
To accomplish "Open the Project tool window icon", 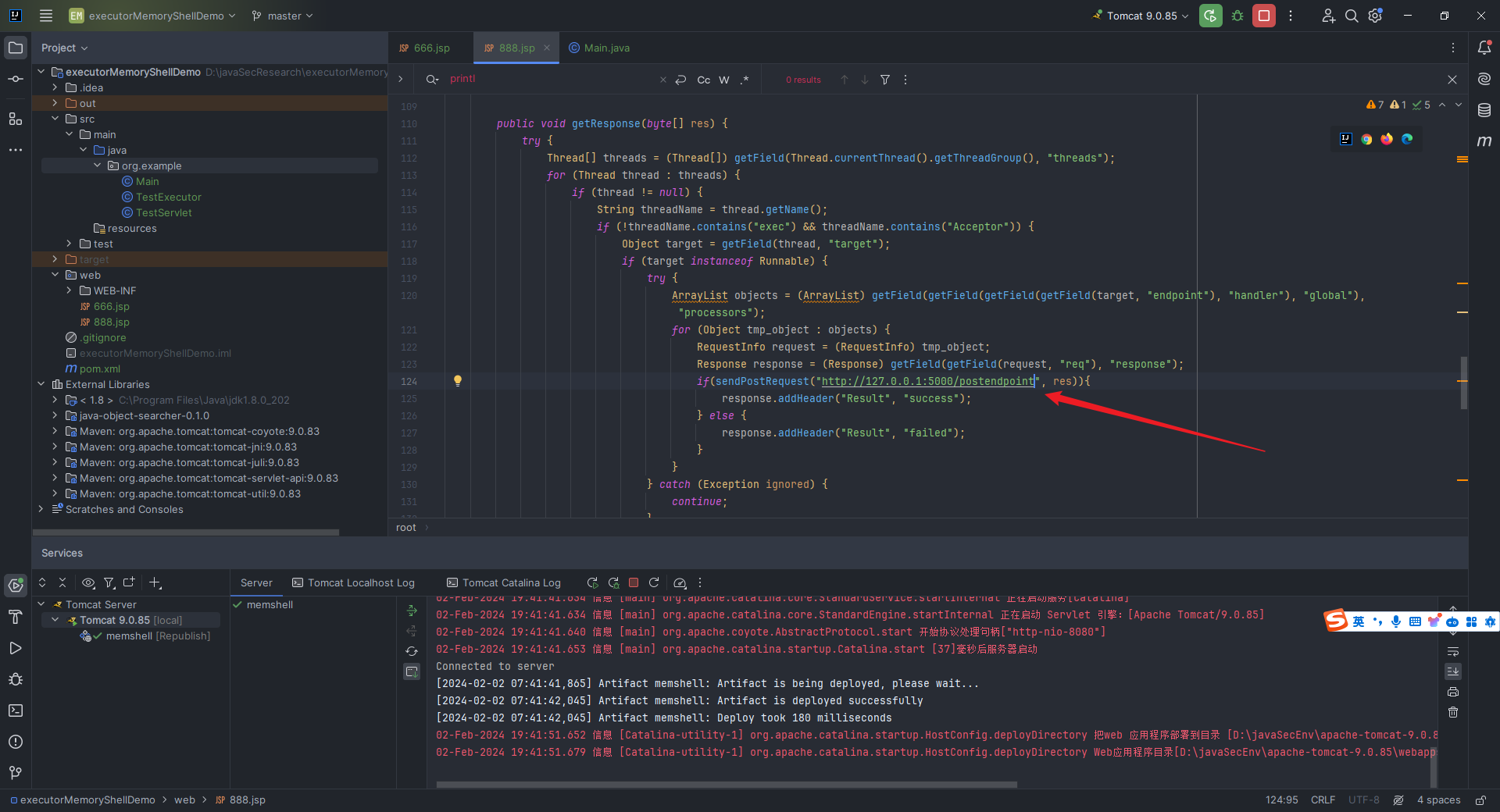I will 16,48.
